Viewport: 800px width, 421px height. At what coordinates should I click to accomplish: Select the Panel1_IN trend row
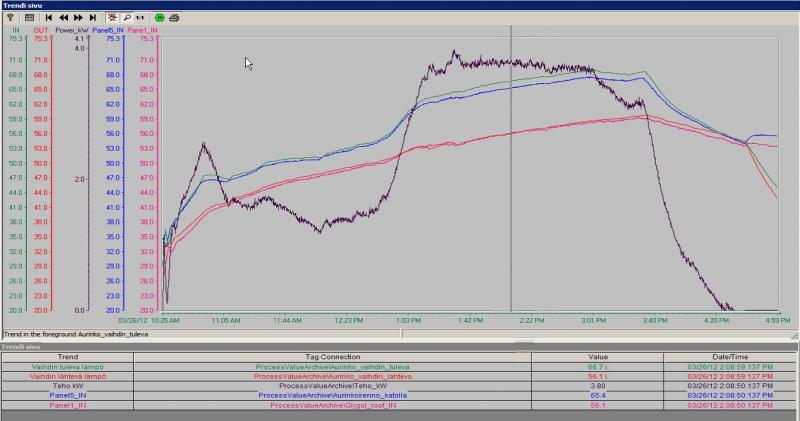[400, 405]
